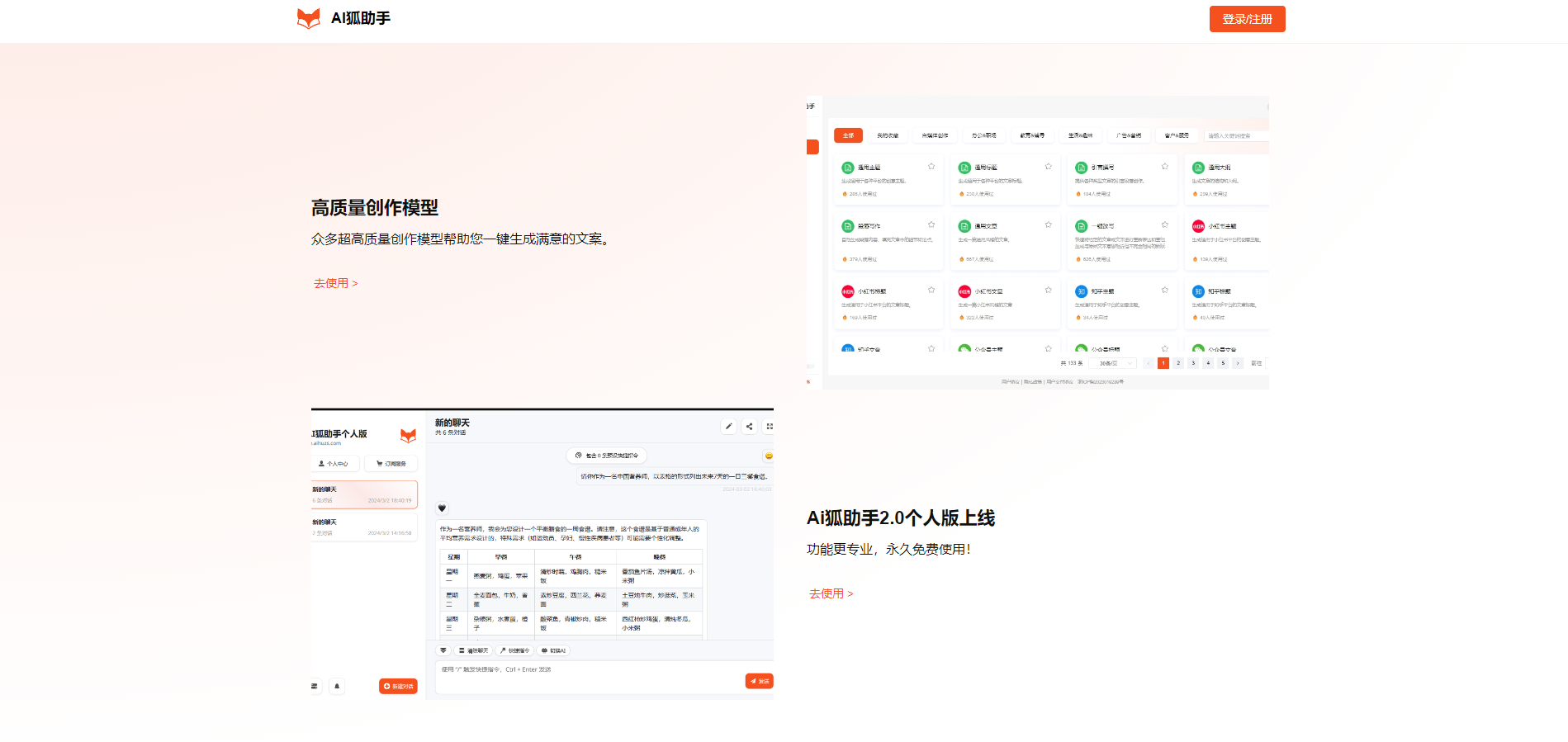Click the keyword search field in model gallery
The height and width of the screenshot is (742, 1568).
1236,135
